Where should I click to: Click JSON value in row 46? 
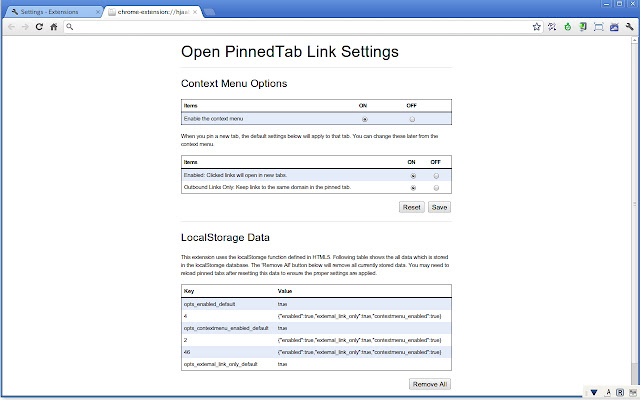click(359, 352)
